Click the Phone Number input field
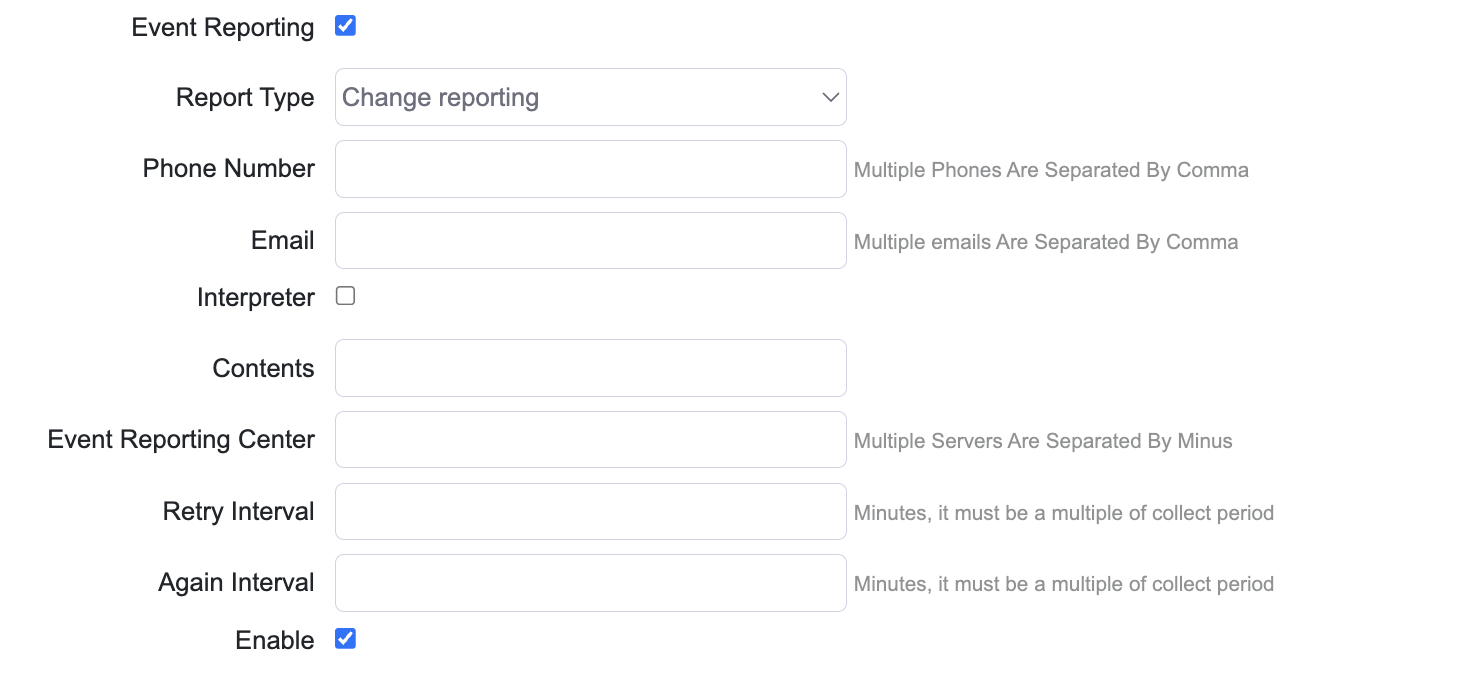The height and width of the screenshot is (674, 1466). pyautogui.click(x=590, y=169)
